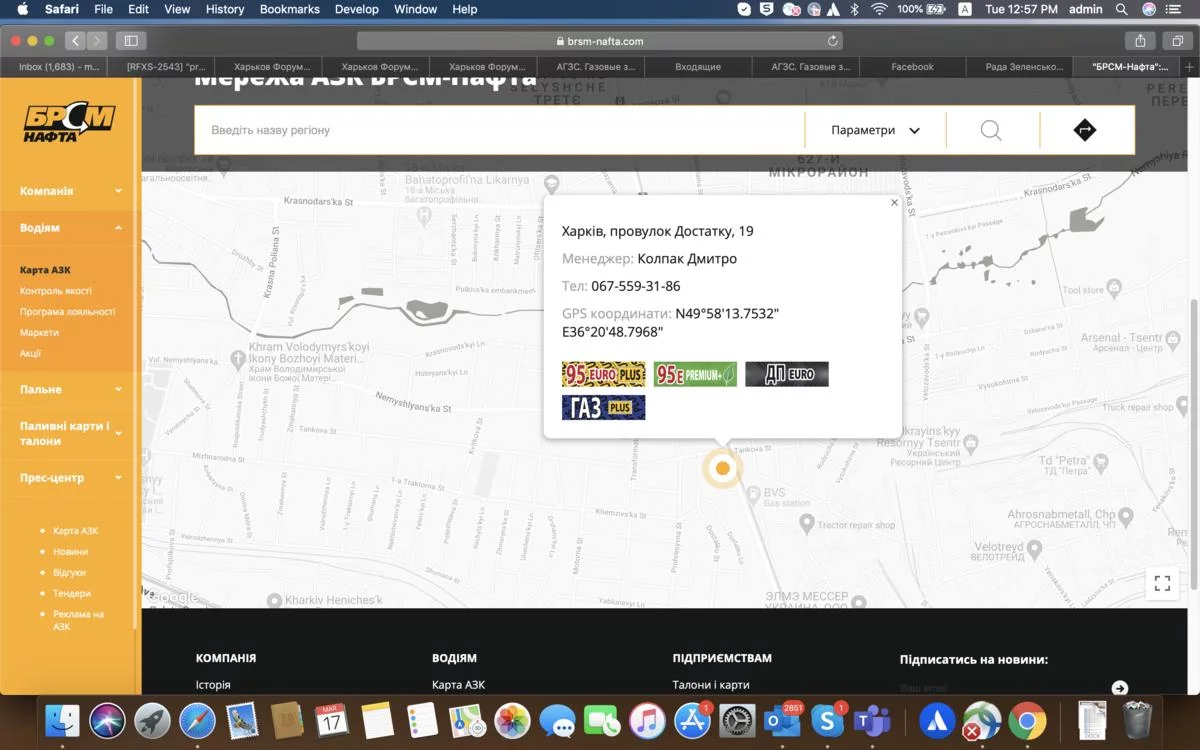
Task: Open Маркети sidebar link
Action: (39, 333)
